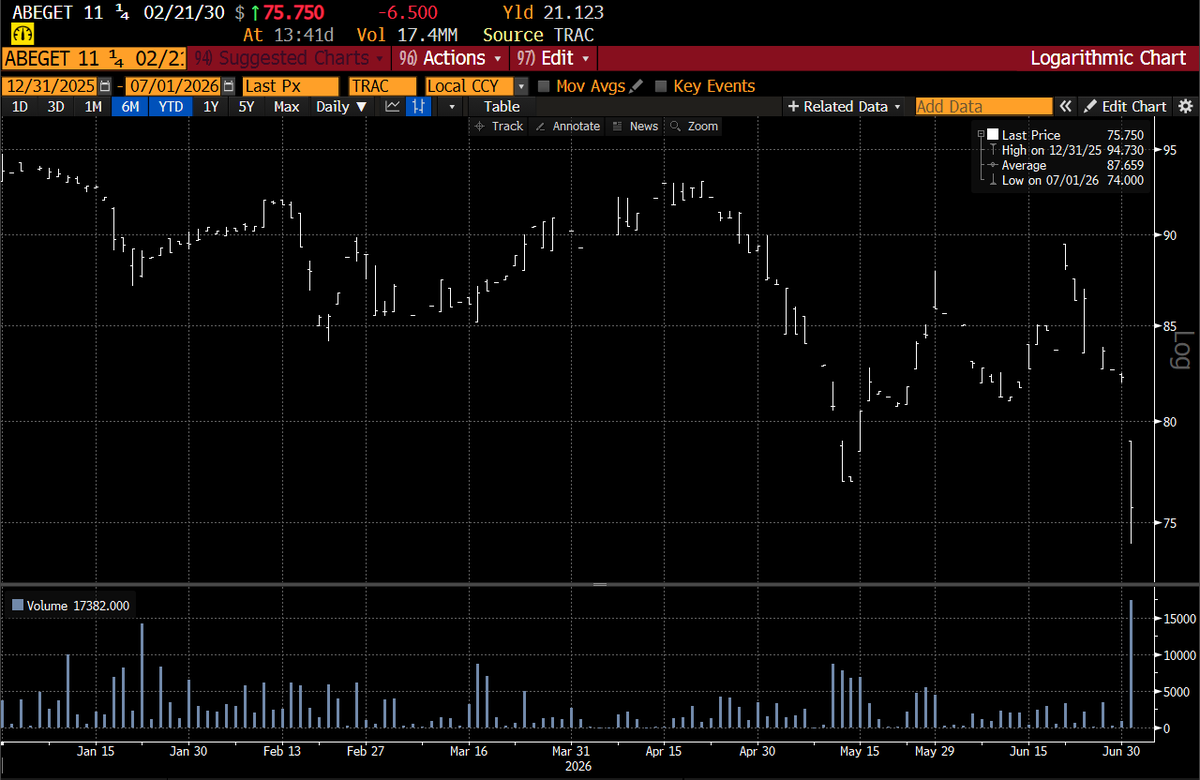Click the Edit Chart pencil button

1125,106
